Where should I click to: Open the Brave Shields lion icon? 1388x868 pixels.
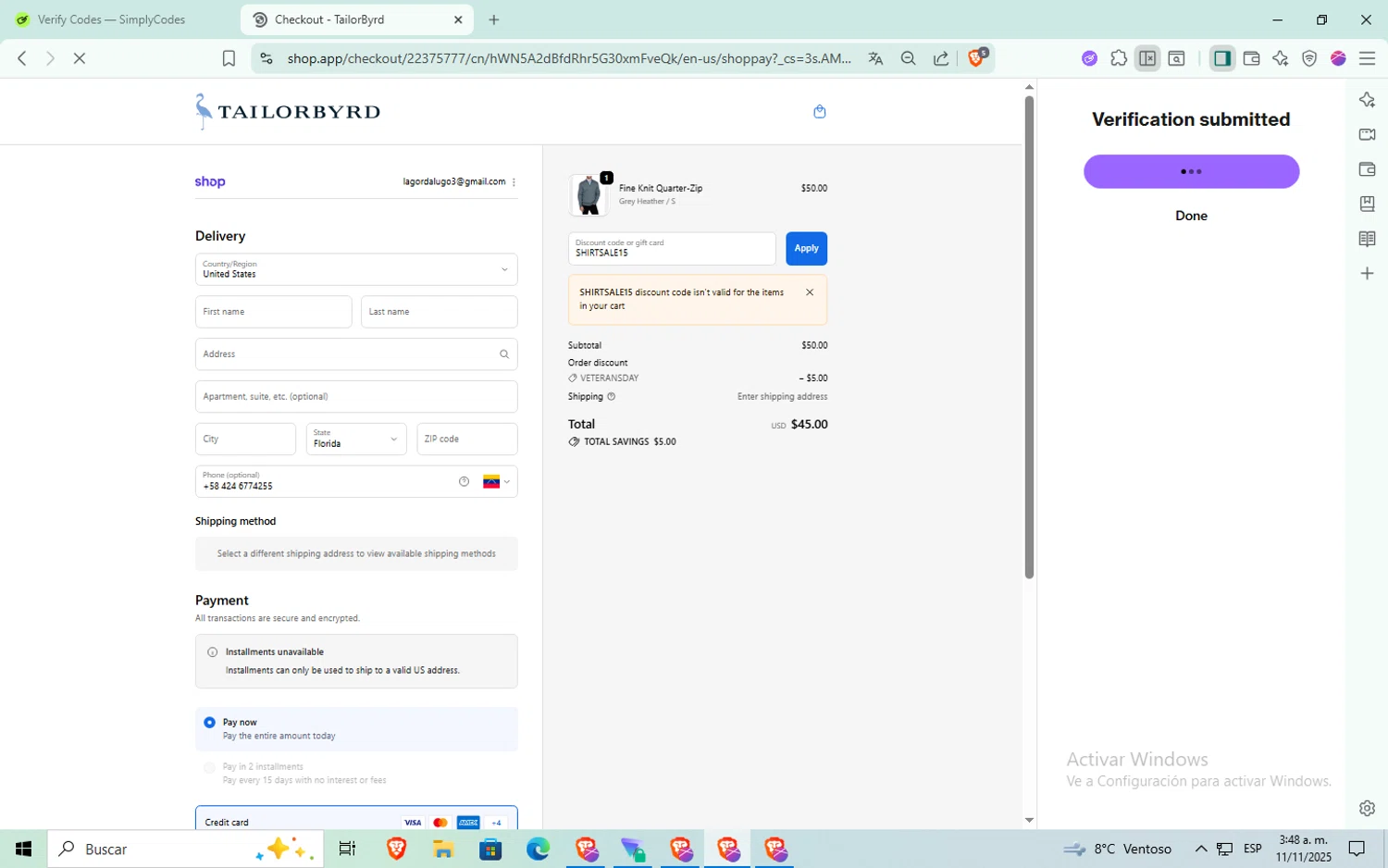point(977,57)
